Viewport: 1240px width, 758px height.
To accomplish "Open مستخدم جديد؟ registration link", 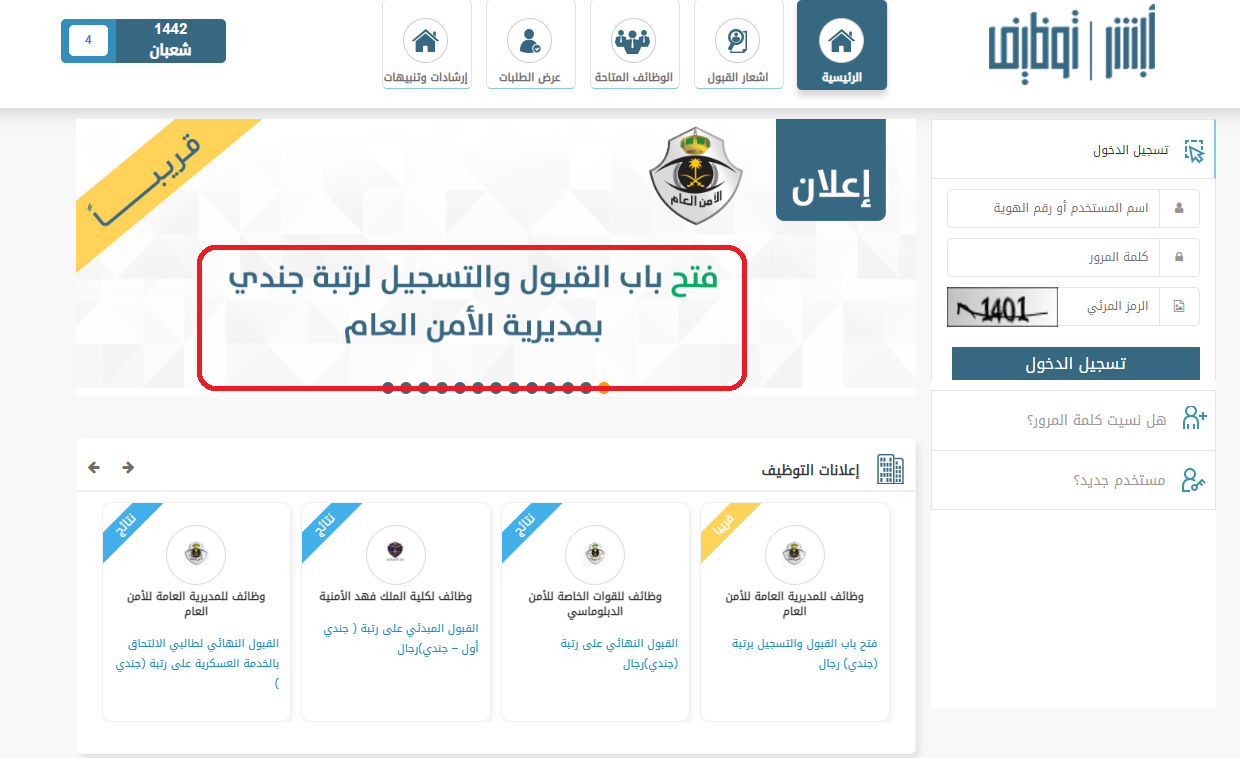I will 1119,480.
